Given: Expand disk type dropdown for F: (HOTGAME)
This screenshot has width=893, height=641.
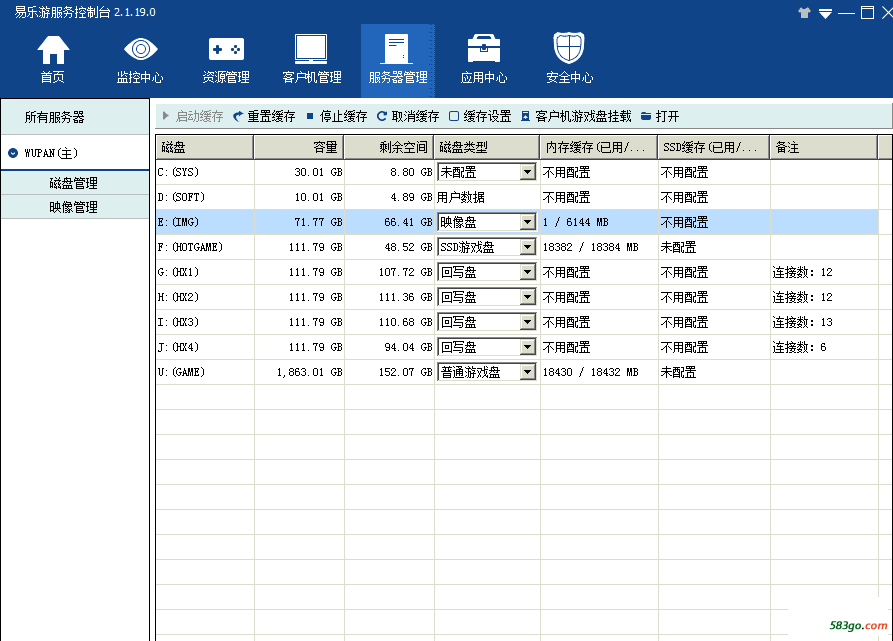Looking at the screenshot, I should pos(528,247).
